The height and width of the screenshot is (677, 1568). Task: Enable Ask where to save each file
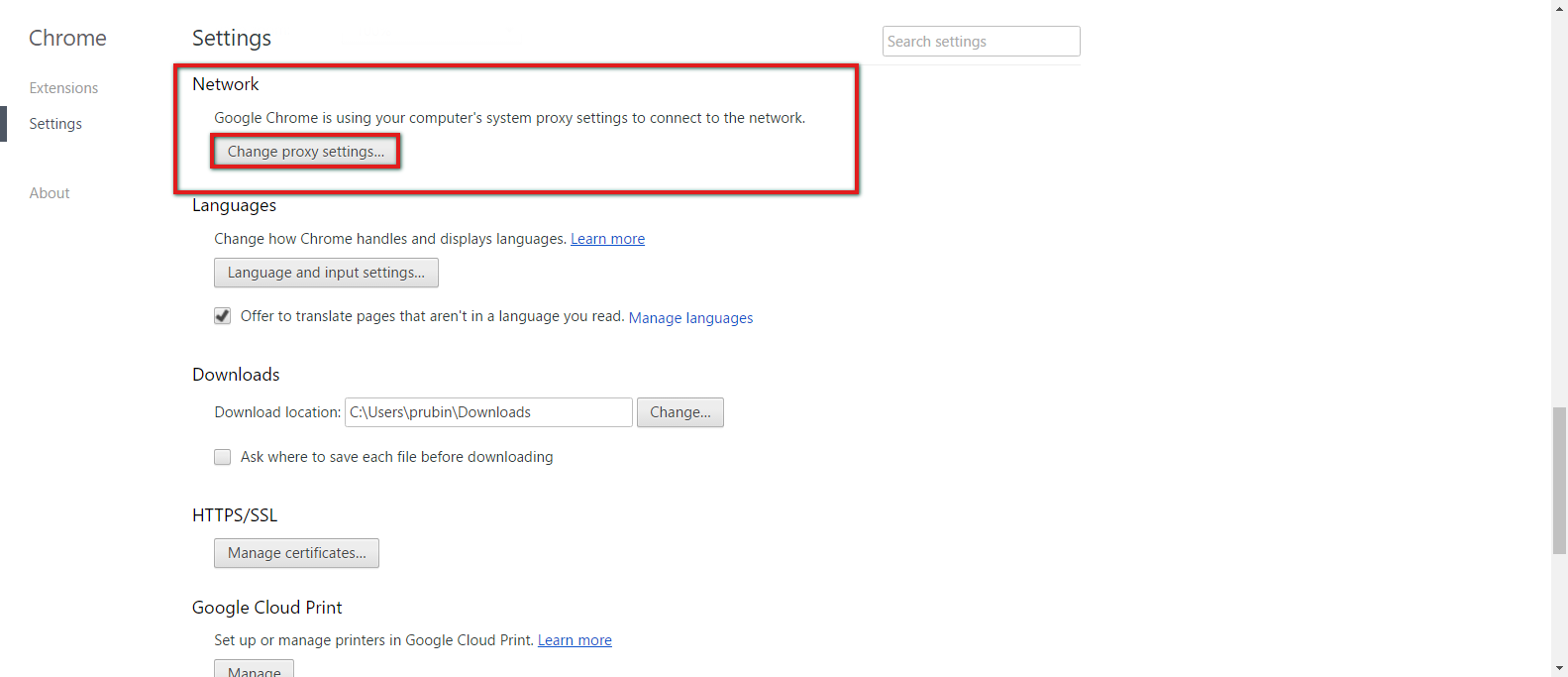point(223,457)
